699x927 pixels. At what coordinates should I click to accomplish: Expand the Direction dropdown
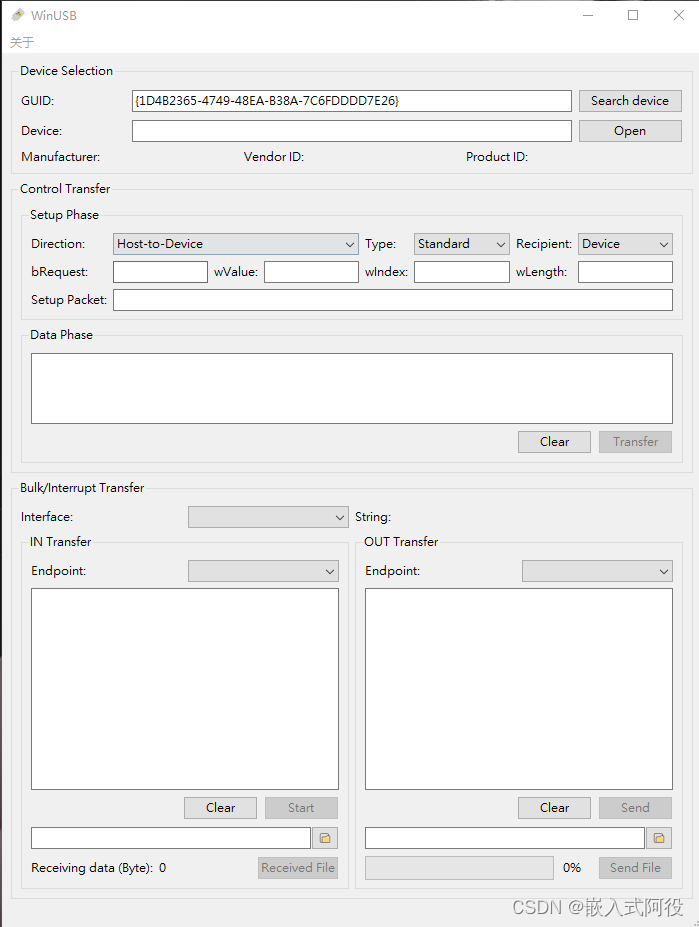235,244
